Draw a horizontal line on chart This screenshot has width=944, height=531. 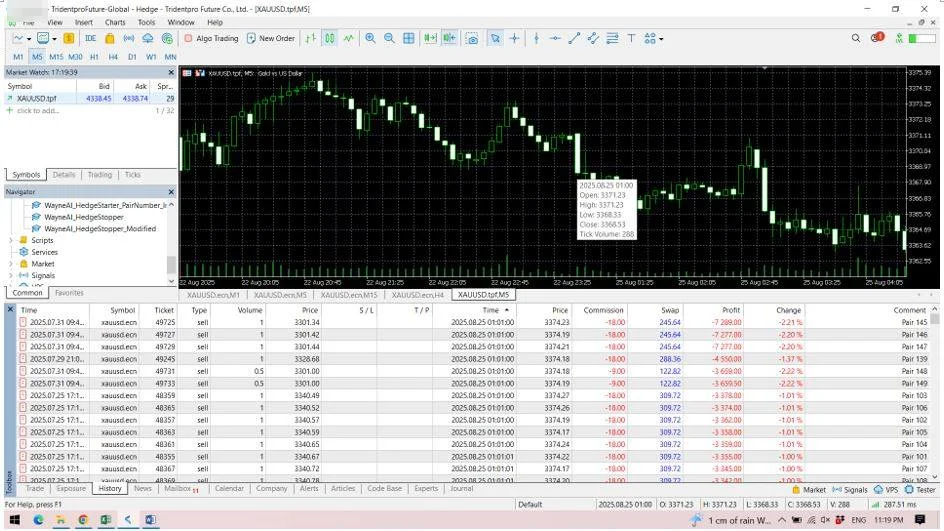pos(555,38)
